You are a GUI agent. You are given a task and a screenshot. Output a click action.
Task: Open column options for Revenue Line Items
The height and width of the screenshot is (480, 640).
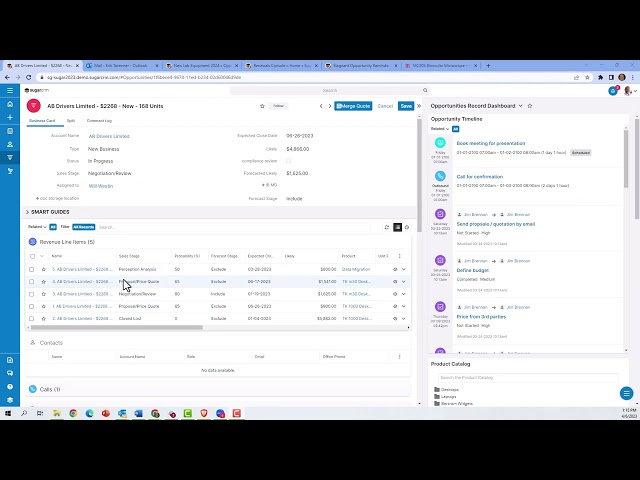(400, 256)
